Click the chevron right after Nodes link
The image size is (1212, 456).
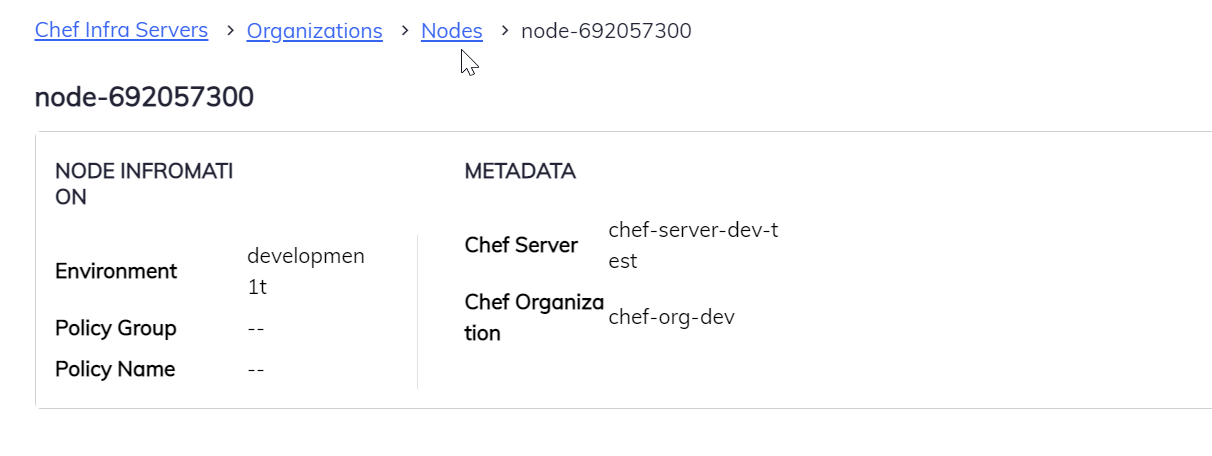502,31
